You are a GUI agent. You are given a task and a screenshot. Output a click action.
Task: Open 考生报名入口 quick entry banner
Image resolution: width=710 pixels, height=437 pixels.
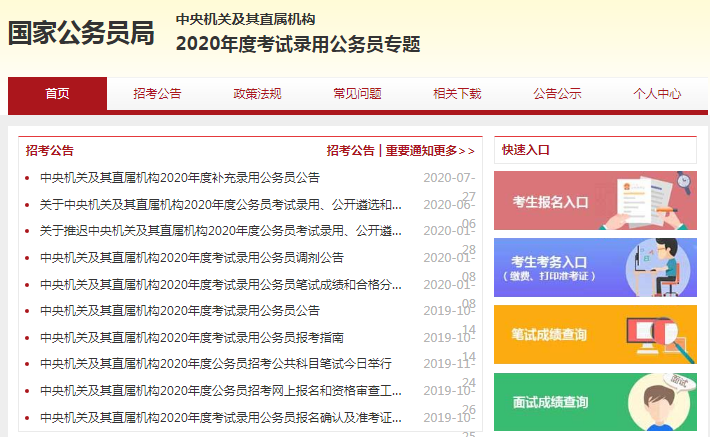pyautogui.click(x=595, y=201)
